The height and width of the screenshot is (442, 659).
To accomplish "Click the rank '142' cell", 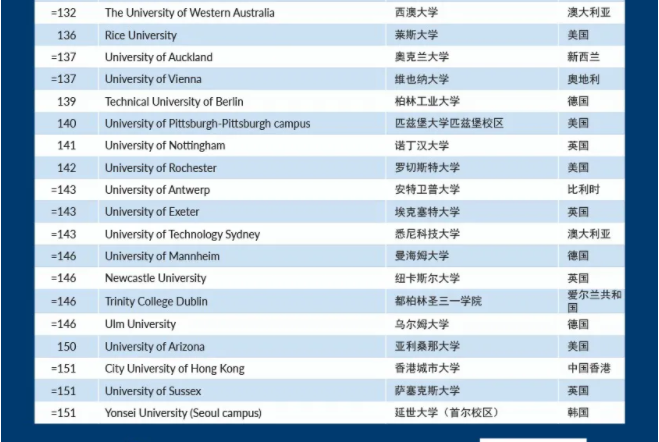I will 66,168.
